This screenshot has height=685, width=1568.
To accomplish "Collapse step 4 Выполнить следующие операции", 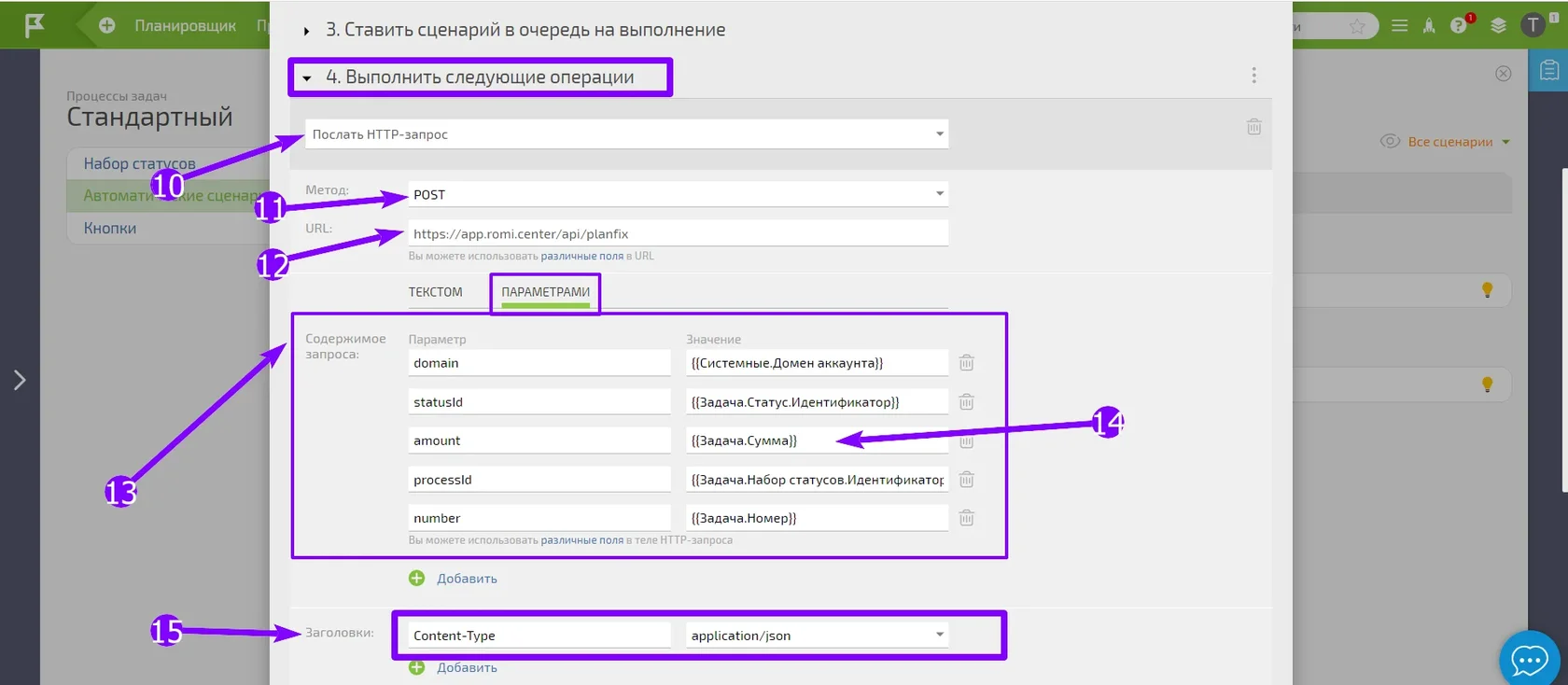I will pos(306,78).
